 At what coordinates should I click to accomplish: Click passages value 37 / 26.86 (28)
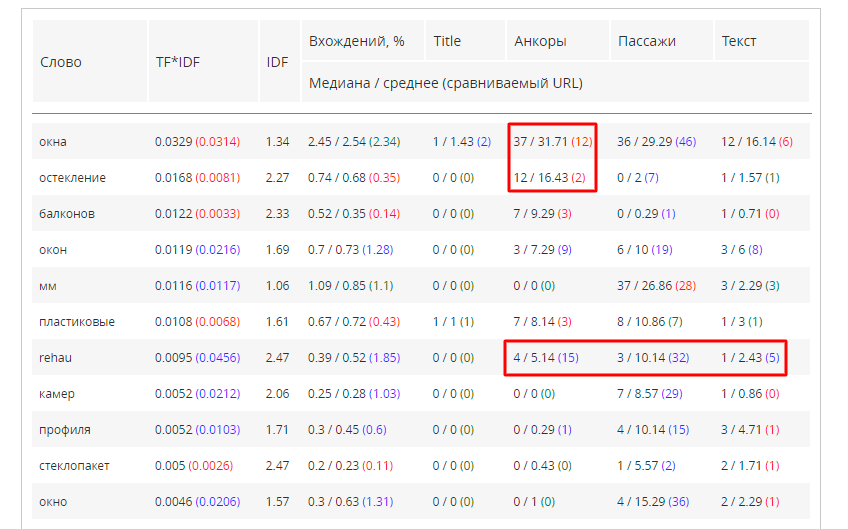657,286
